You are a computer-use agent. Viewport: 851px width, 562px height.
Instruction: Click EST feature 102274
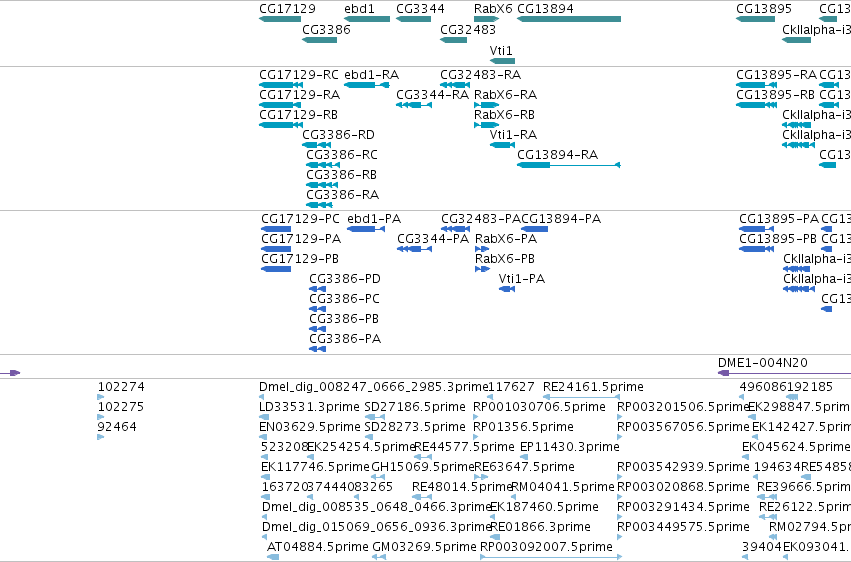121,387
